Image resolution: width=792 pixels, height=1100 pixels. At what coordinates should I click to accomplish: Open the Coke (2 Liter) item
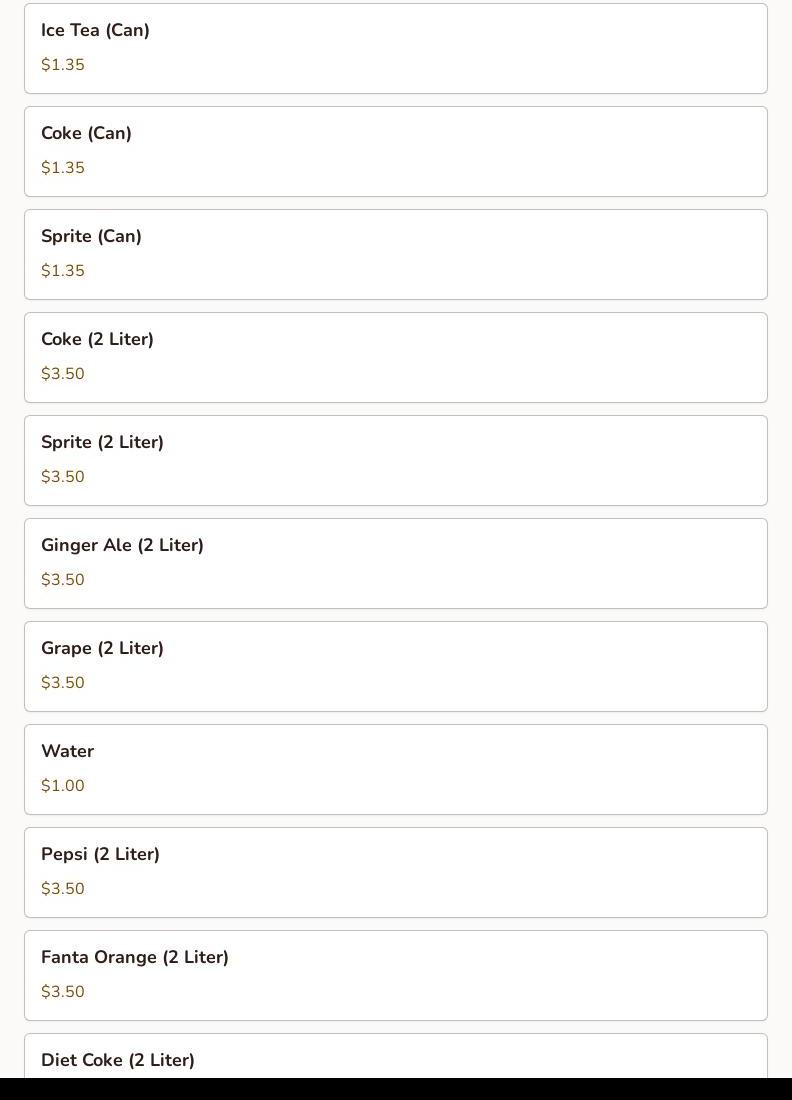(395, 357)
